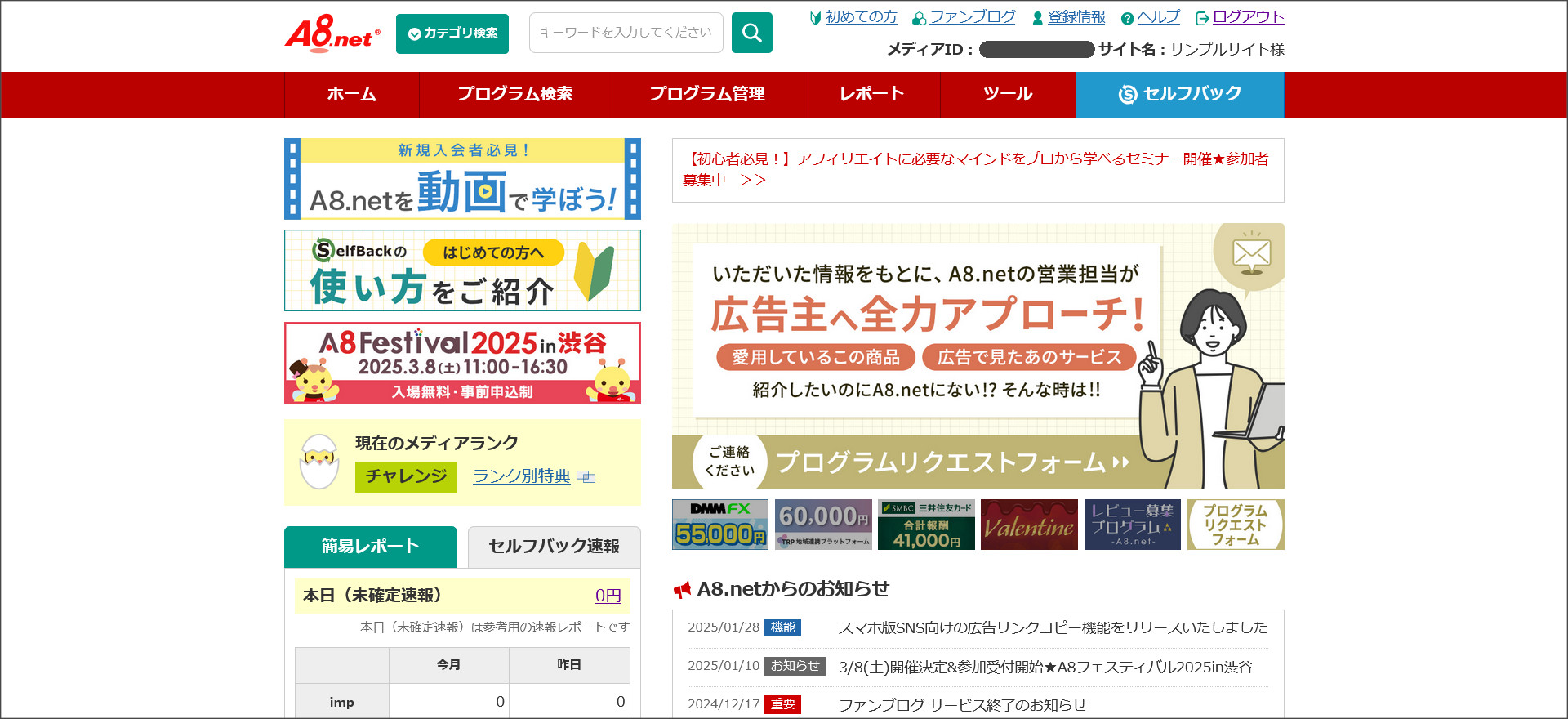The image size is (1568, 719).
Task: Click the Valentine thumbnail
Action: 1029,525
